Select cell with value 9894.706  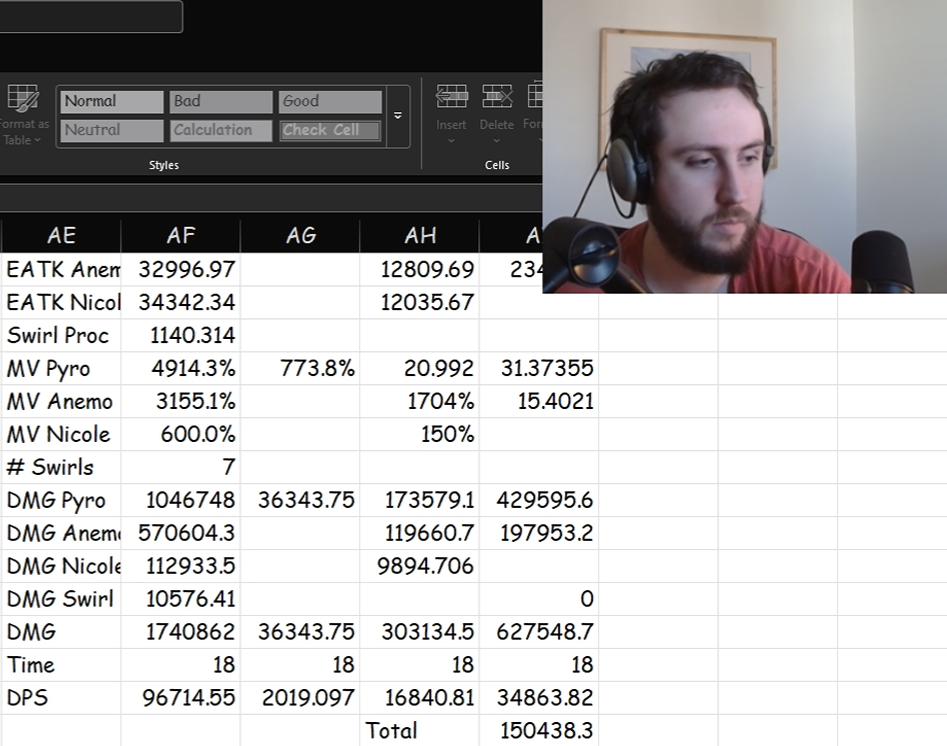[x=420, y=566]
